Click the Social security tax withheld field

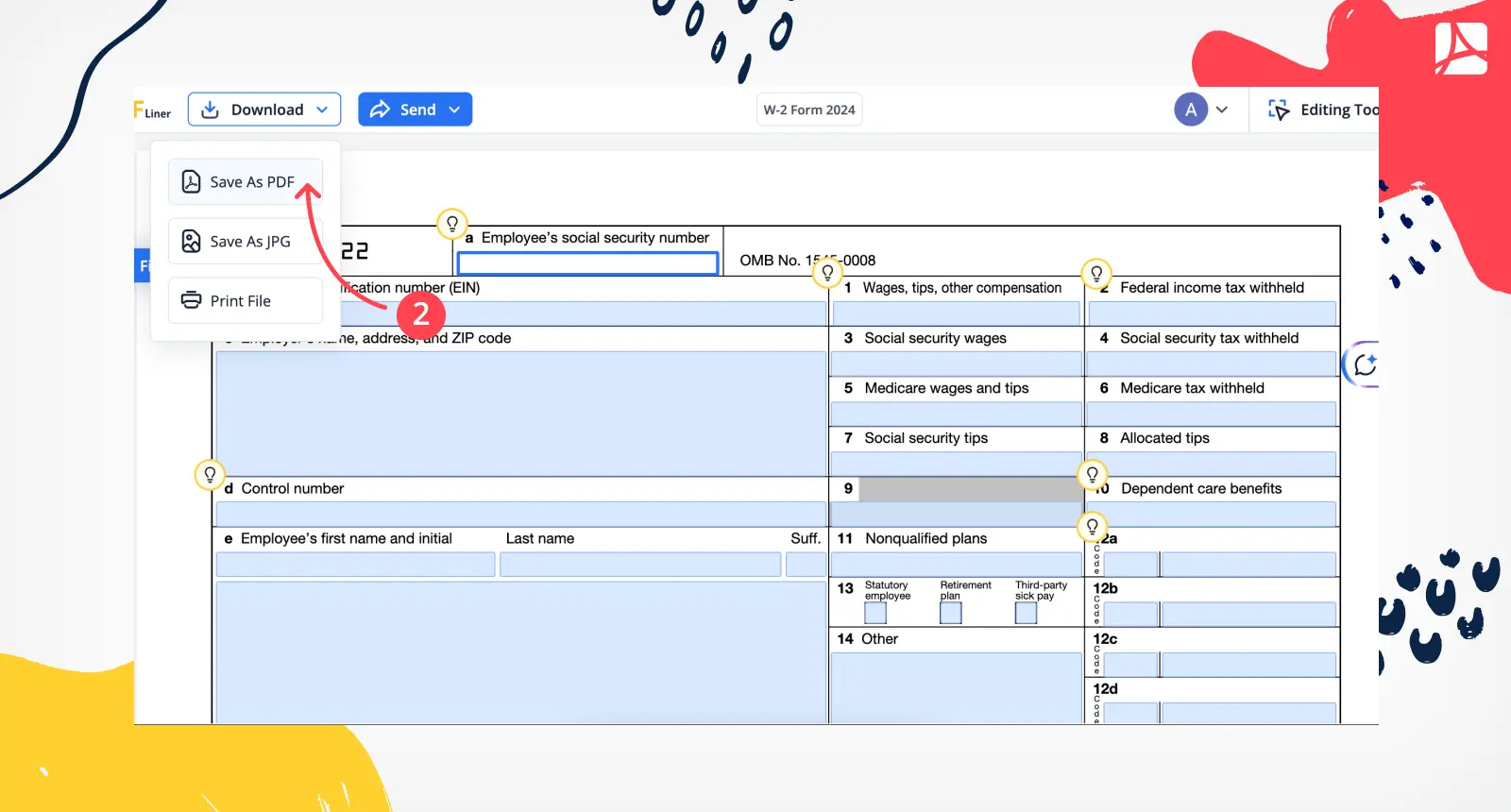[x=1212, y=364]
